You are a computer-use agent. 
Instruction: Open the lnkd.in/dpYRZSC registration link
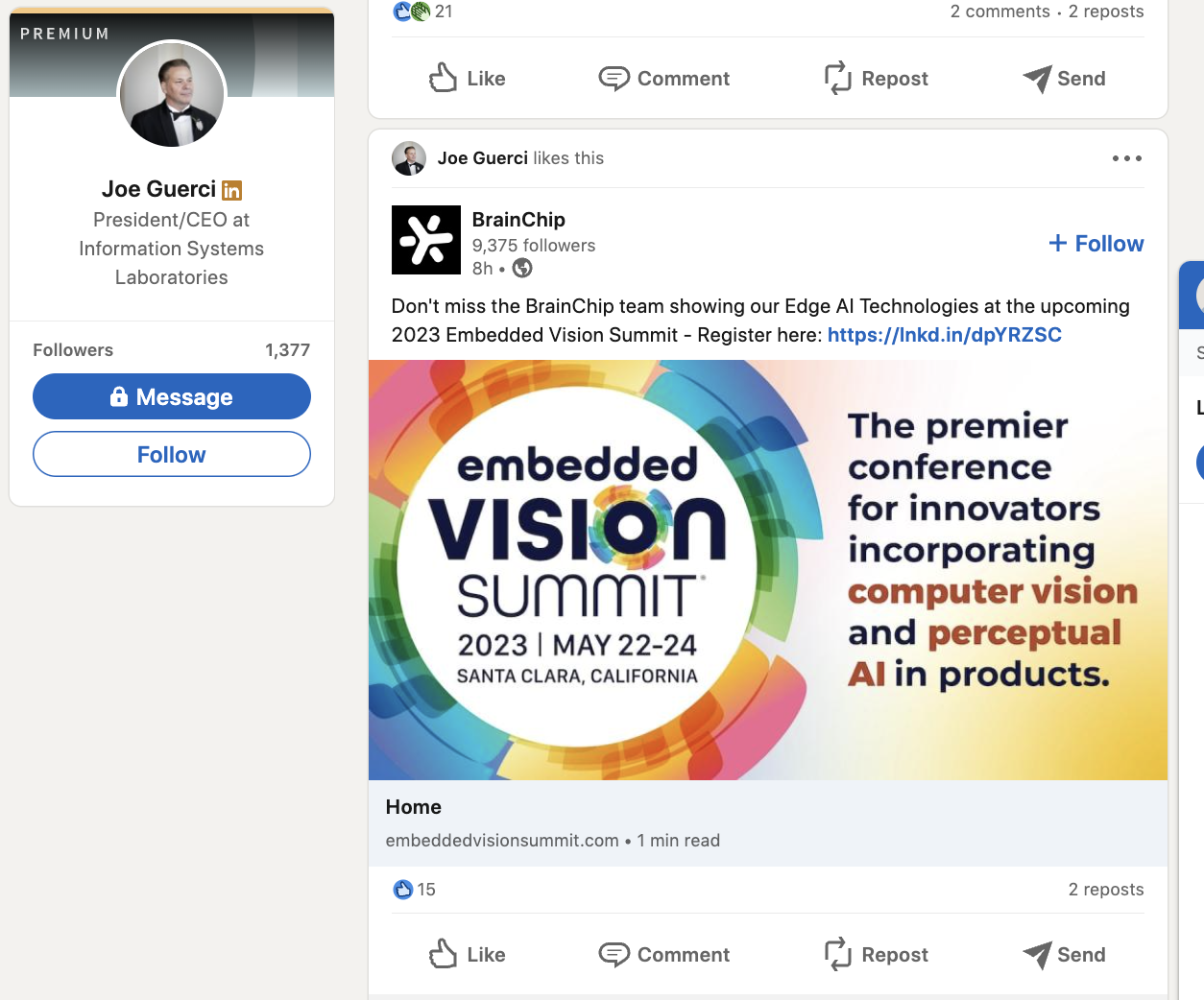coord(944,335)
